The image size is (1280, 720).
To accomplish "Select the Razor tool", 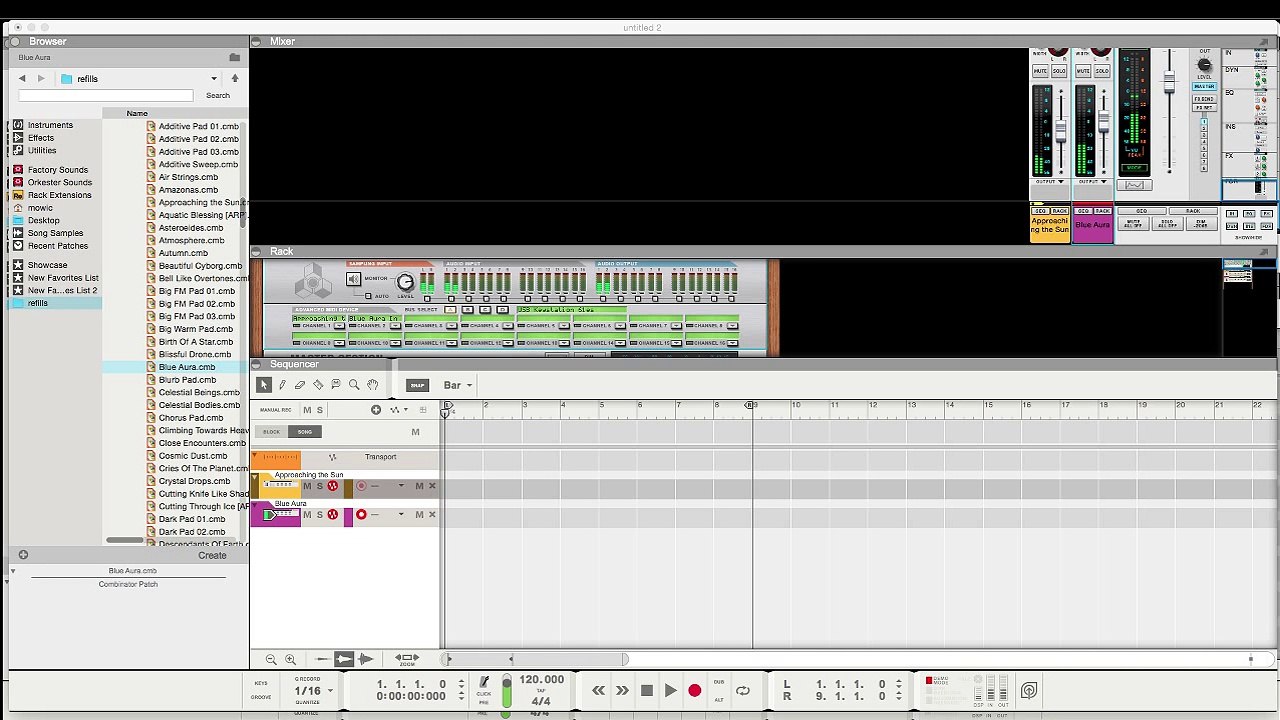I will point(318,385).
